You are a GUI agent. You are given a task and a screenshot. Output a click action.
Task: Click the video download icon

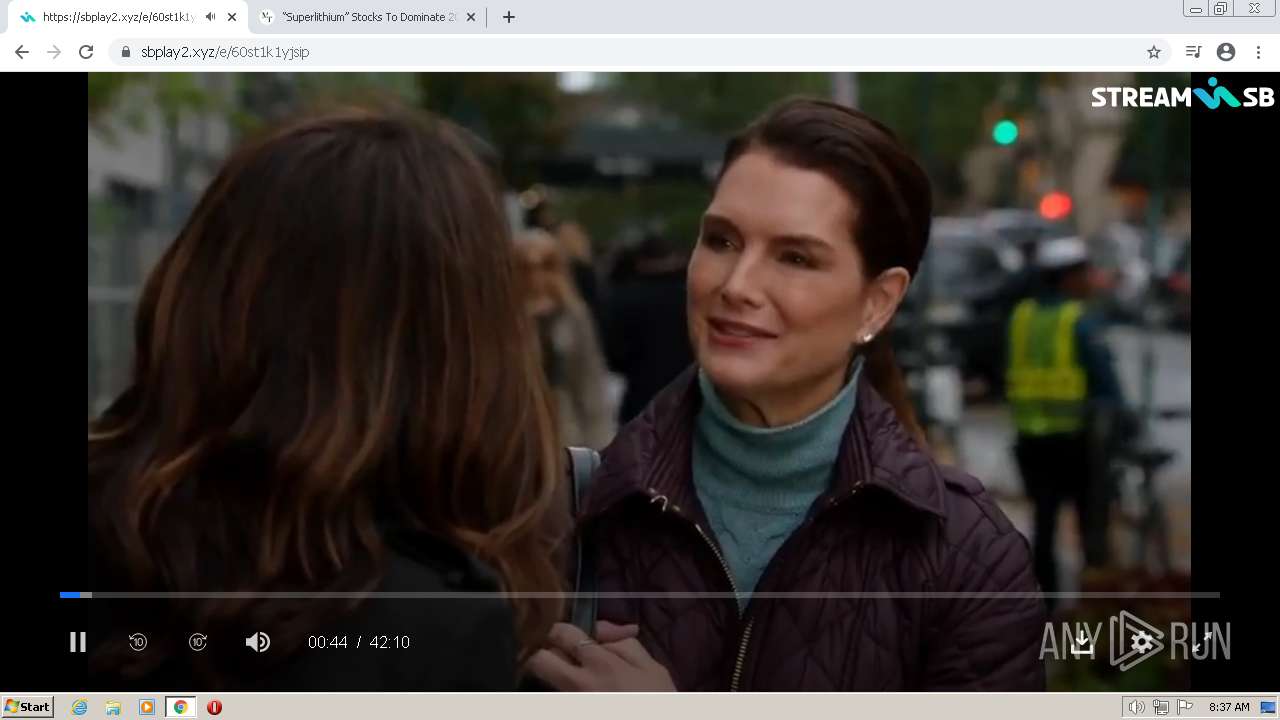point(1082,642)
